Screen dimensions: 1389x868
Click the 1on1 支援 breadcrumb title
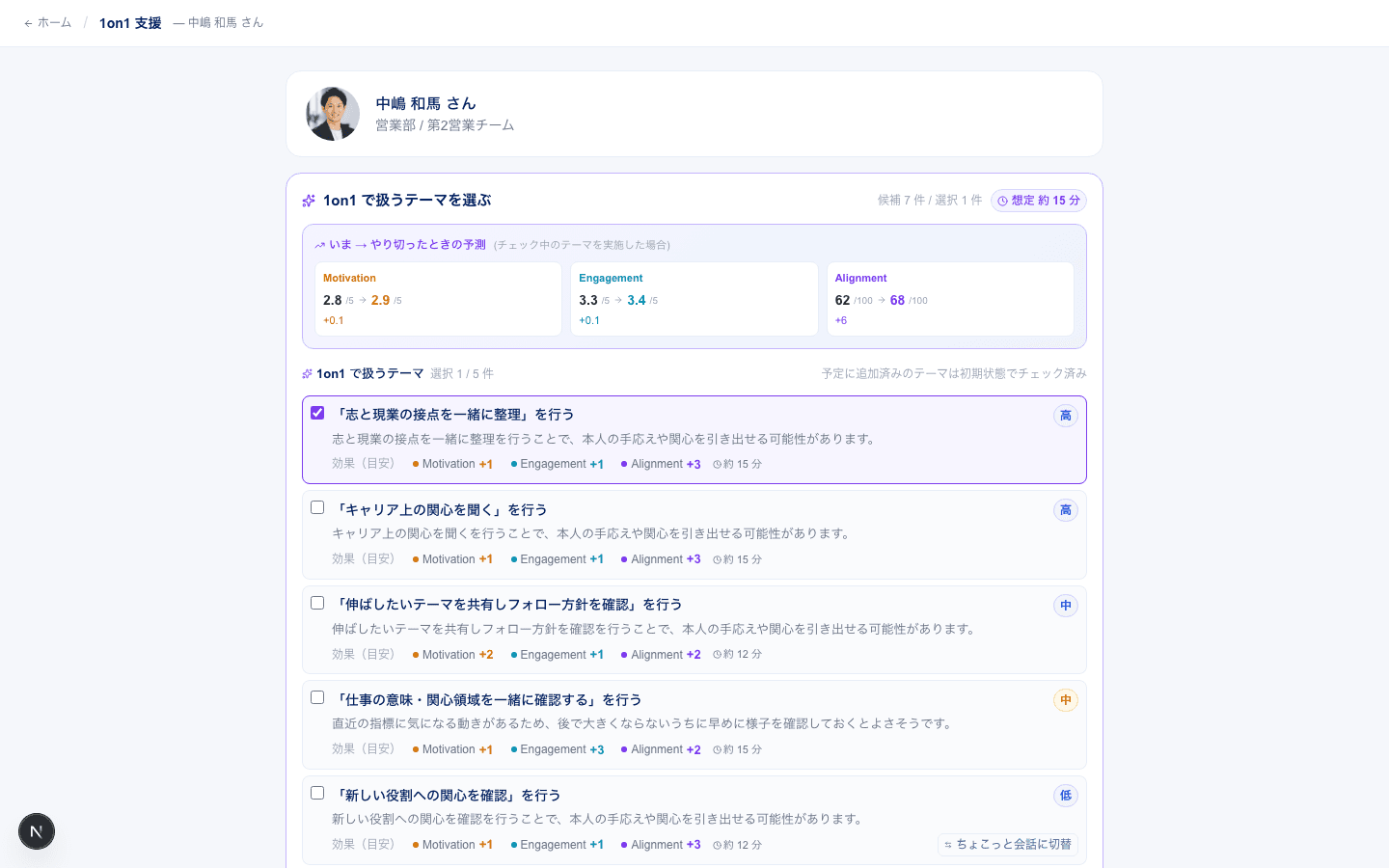(x=130, y=22)
